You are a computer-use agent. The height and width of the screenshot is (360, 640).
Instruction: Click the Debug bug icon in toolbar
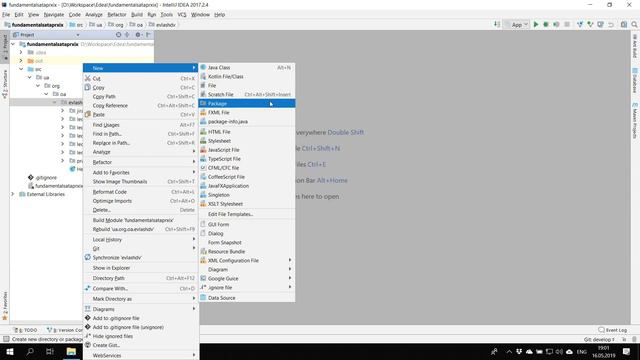click(546, 24)
